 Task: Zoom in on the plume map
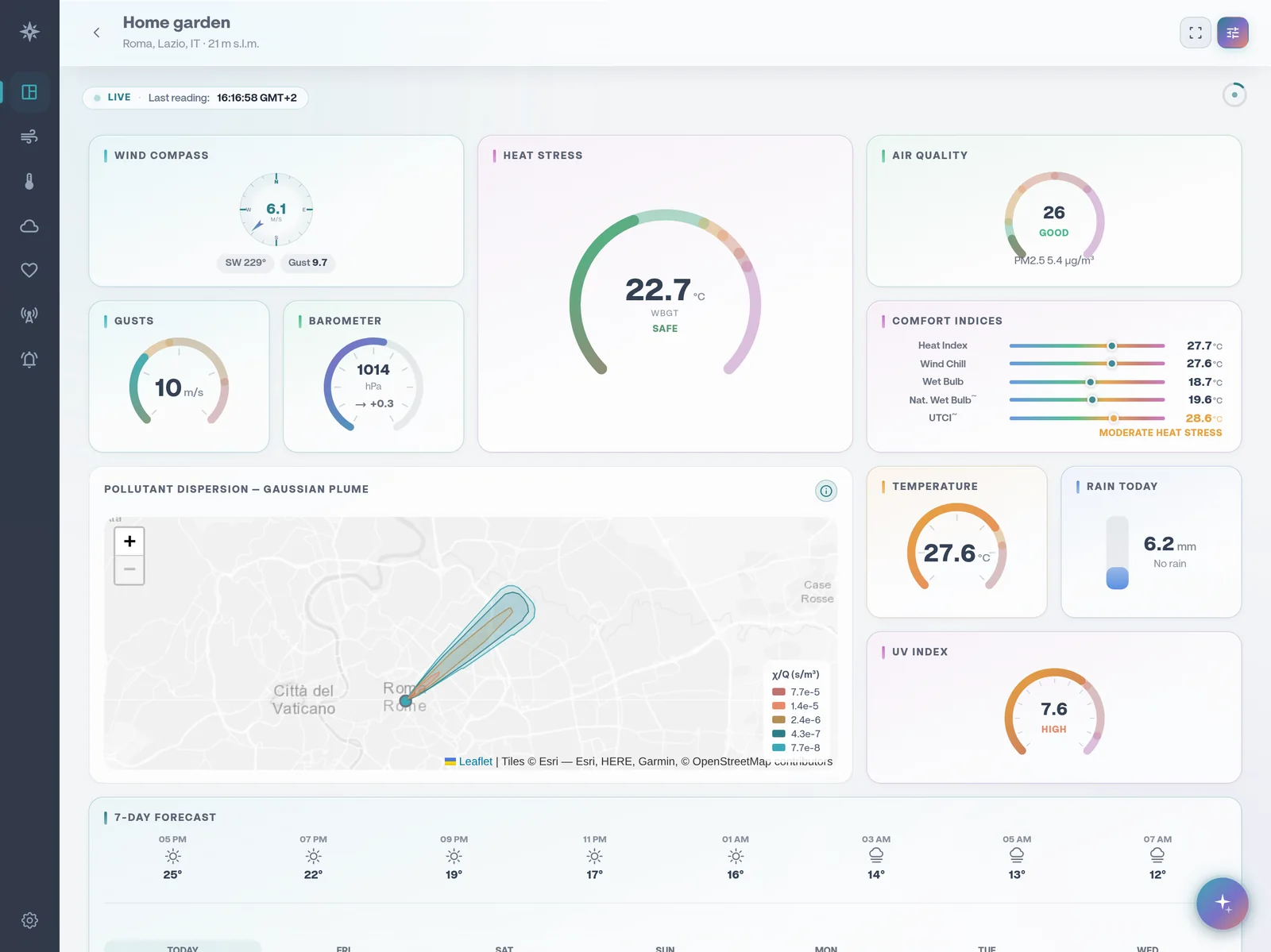click(x=129, y=542)
